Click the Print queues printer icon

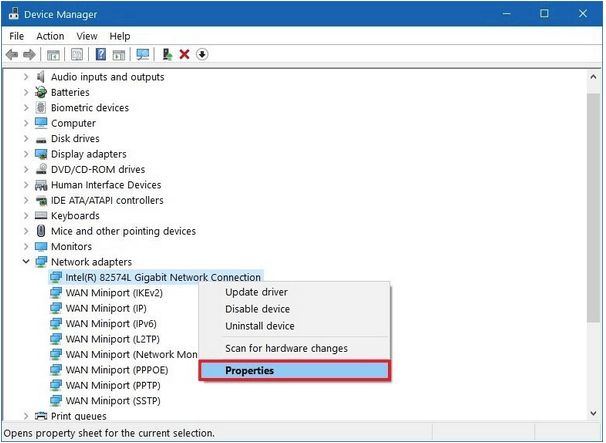coord(41,416)
